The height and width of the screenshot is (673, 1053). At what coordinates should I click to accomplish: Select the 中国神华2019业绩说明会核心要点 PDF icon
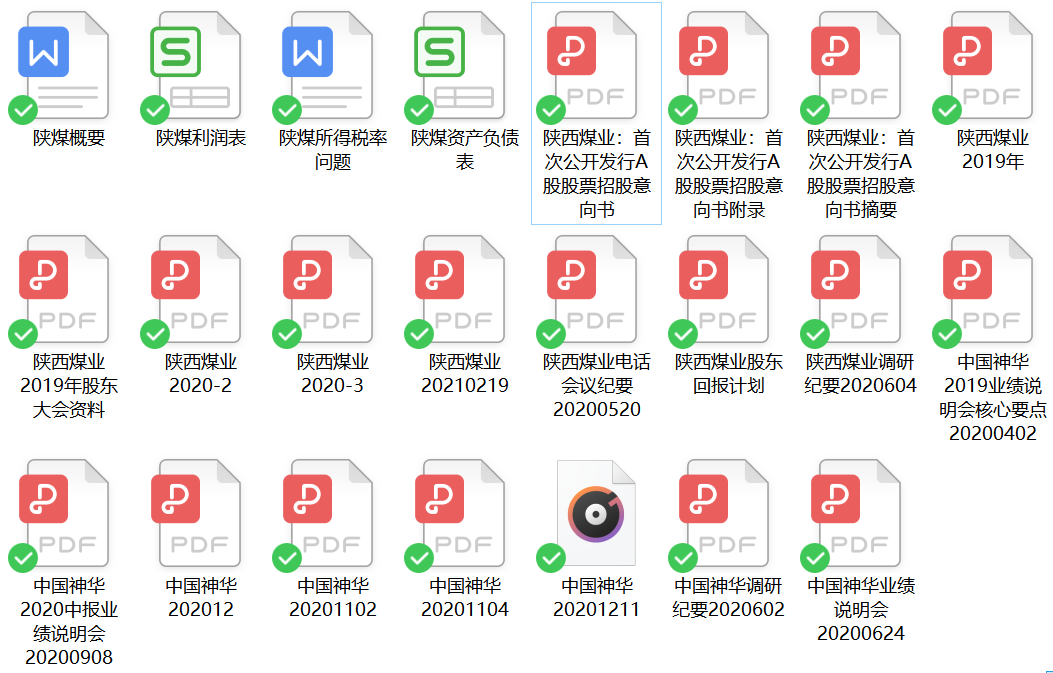987,289
